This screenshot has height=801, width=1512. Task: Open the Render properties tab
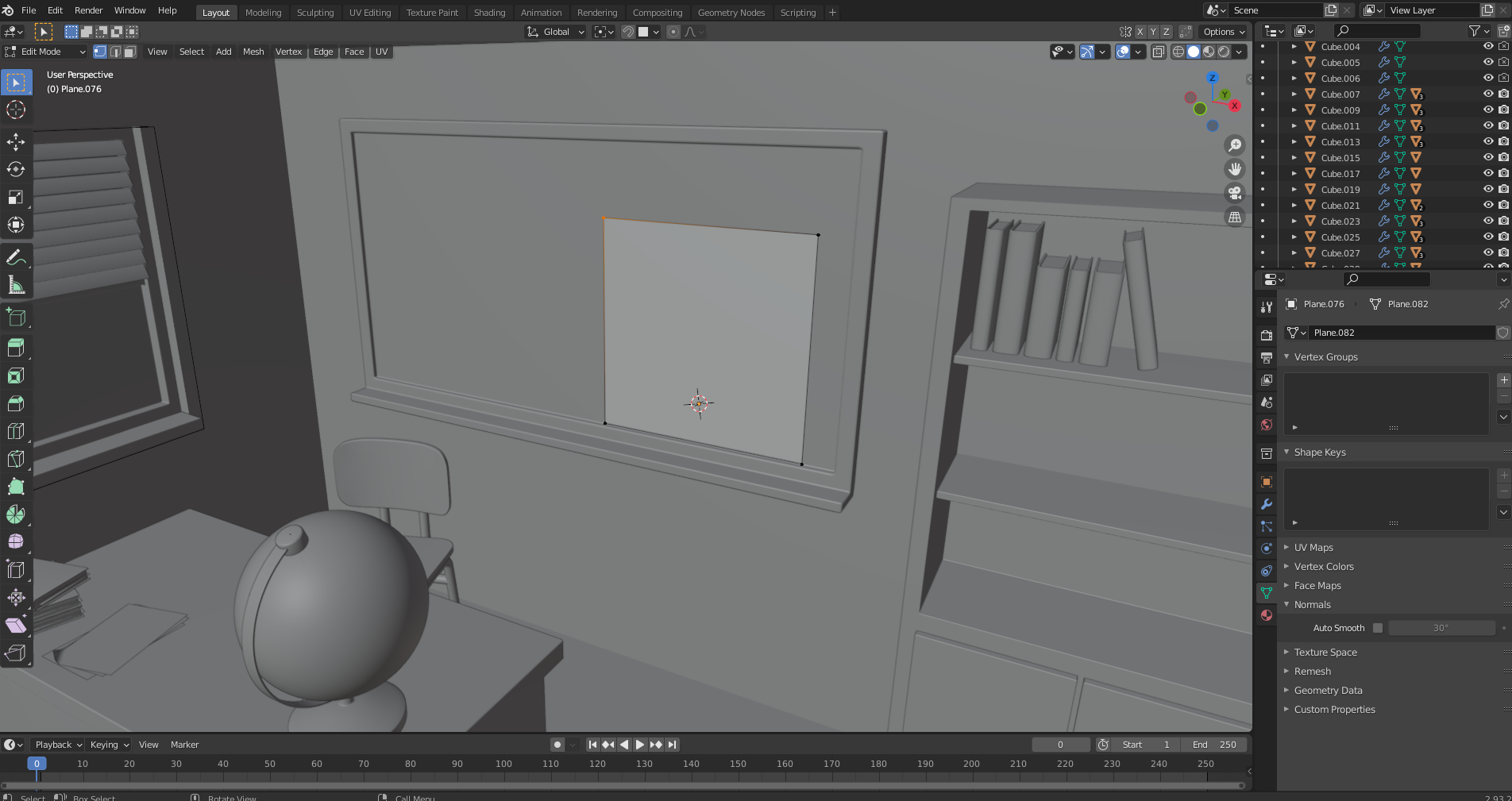point(1267,335)
